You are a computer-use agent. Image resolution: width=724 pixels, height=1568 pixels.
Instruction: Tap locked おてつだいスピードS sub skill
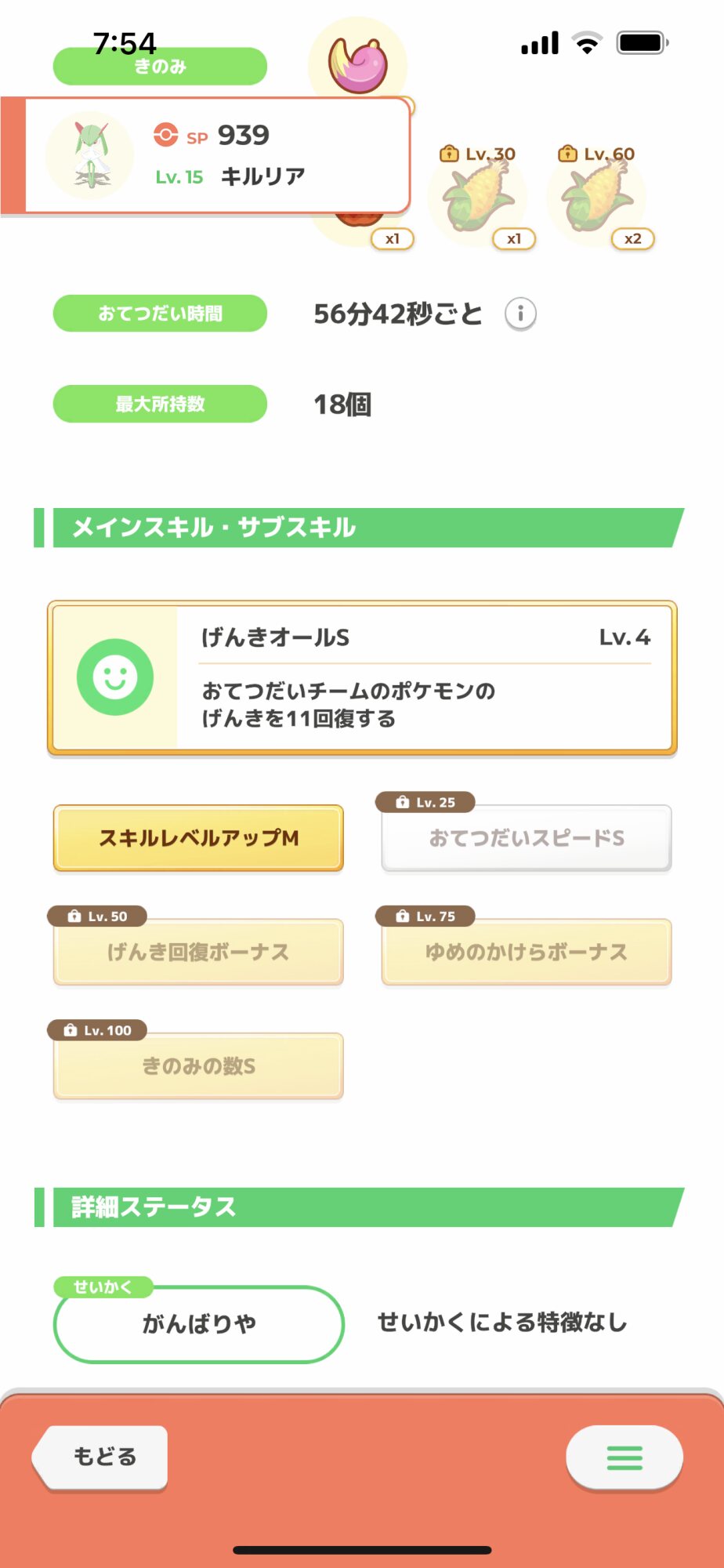526,838
